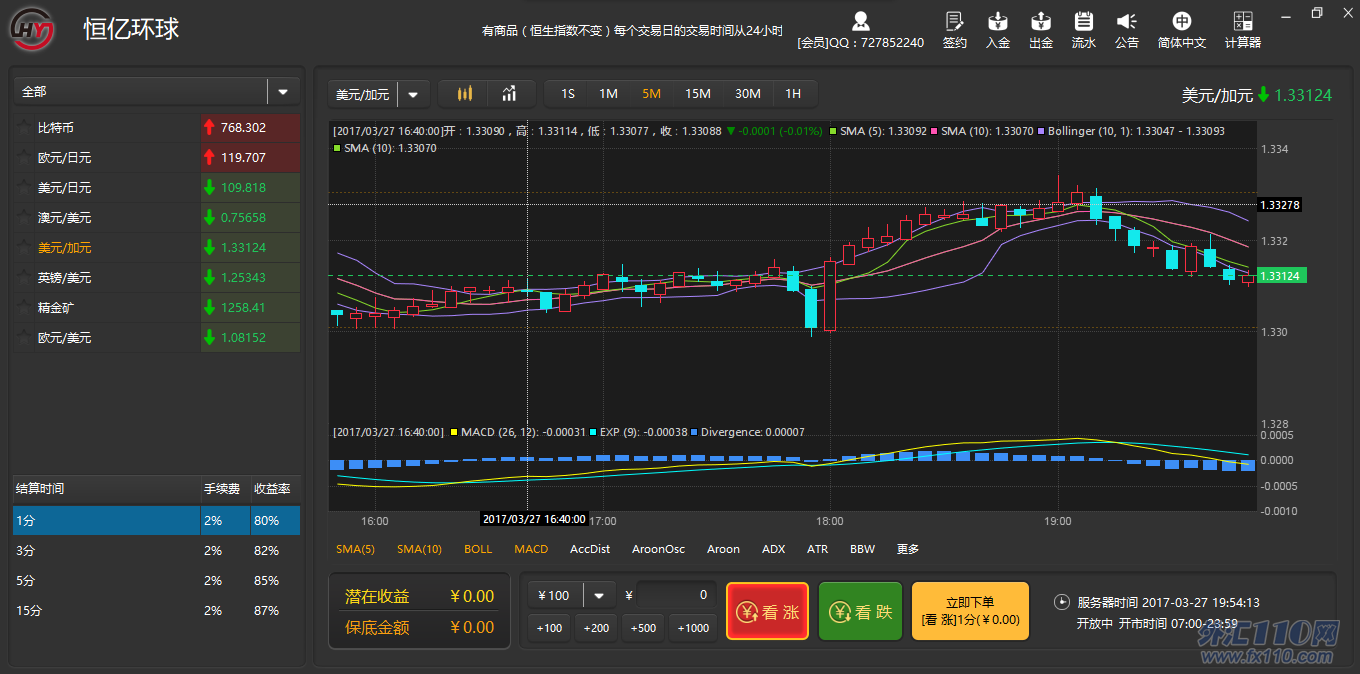Click the member profile icon
The height and width of the screenshot is (674, 1360).
(x=860, y=21)
